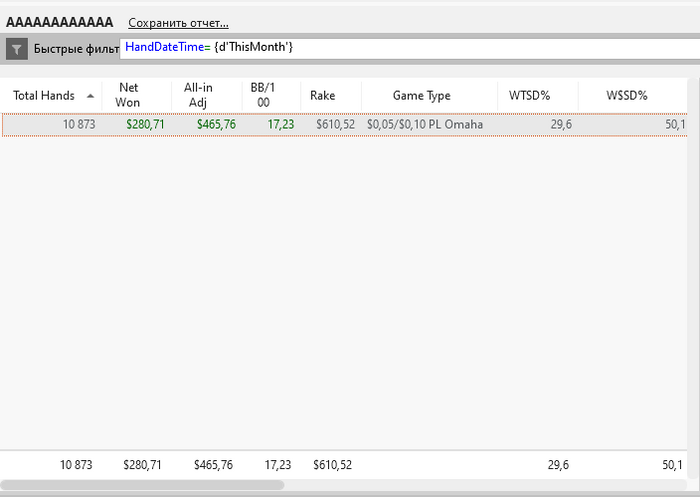Open the Сохранить отчет... link

coord(178,23)
